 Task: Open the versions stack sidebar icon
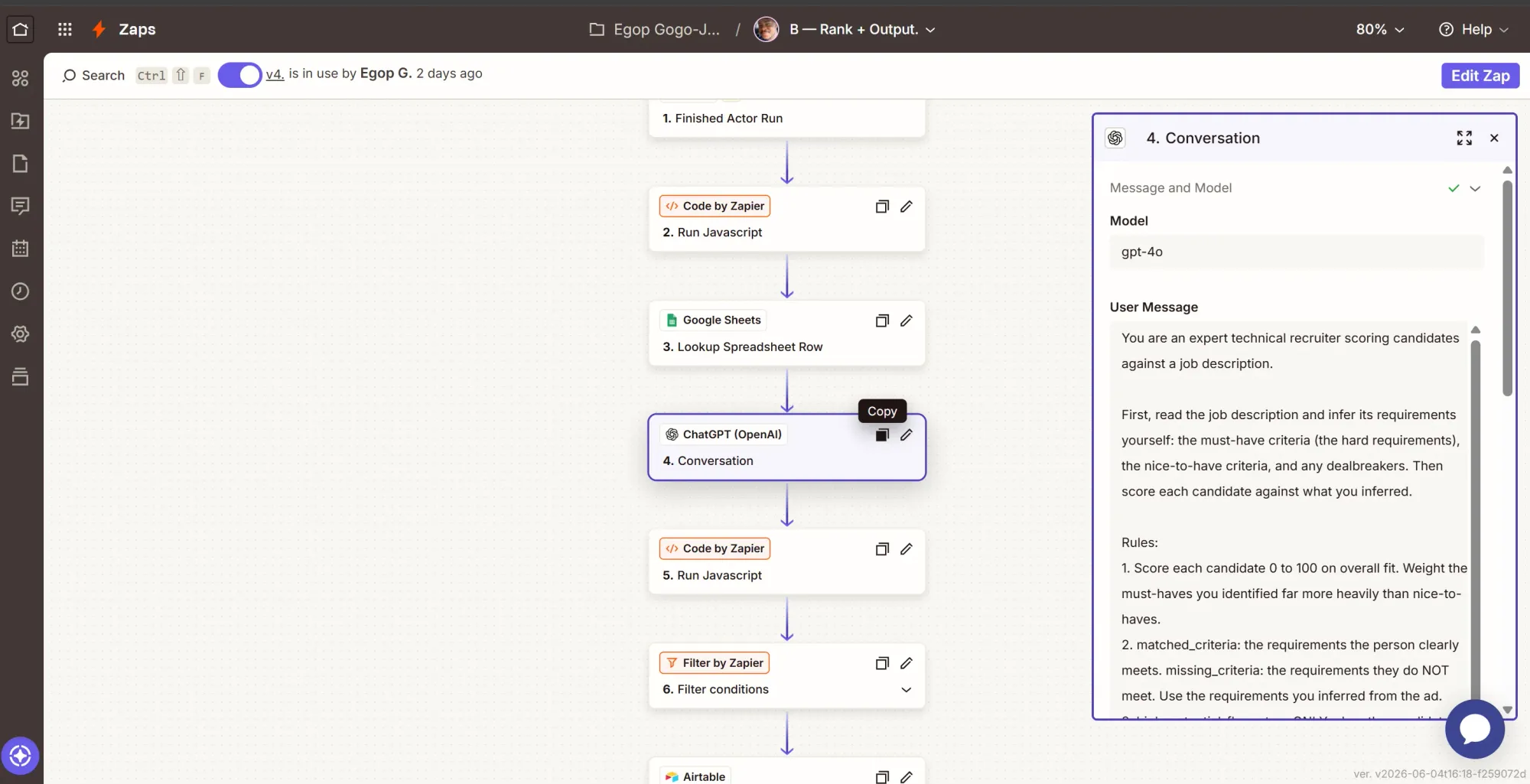point(21,376)
